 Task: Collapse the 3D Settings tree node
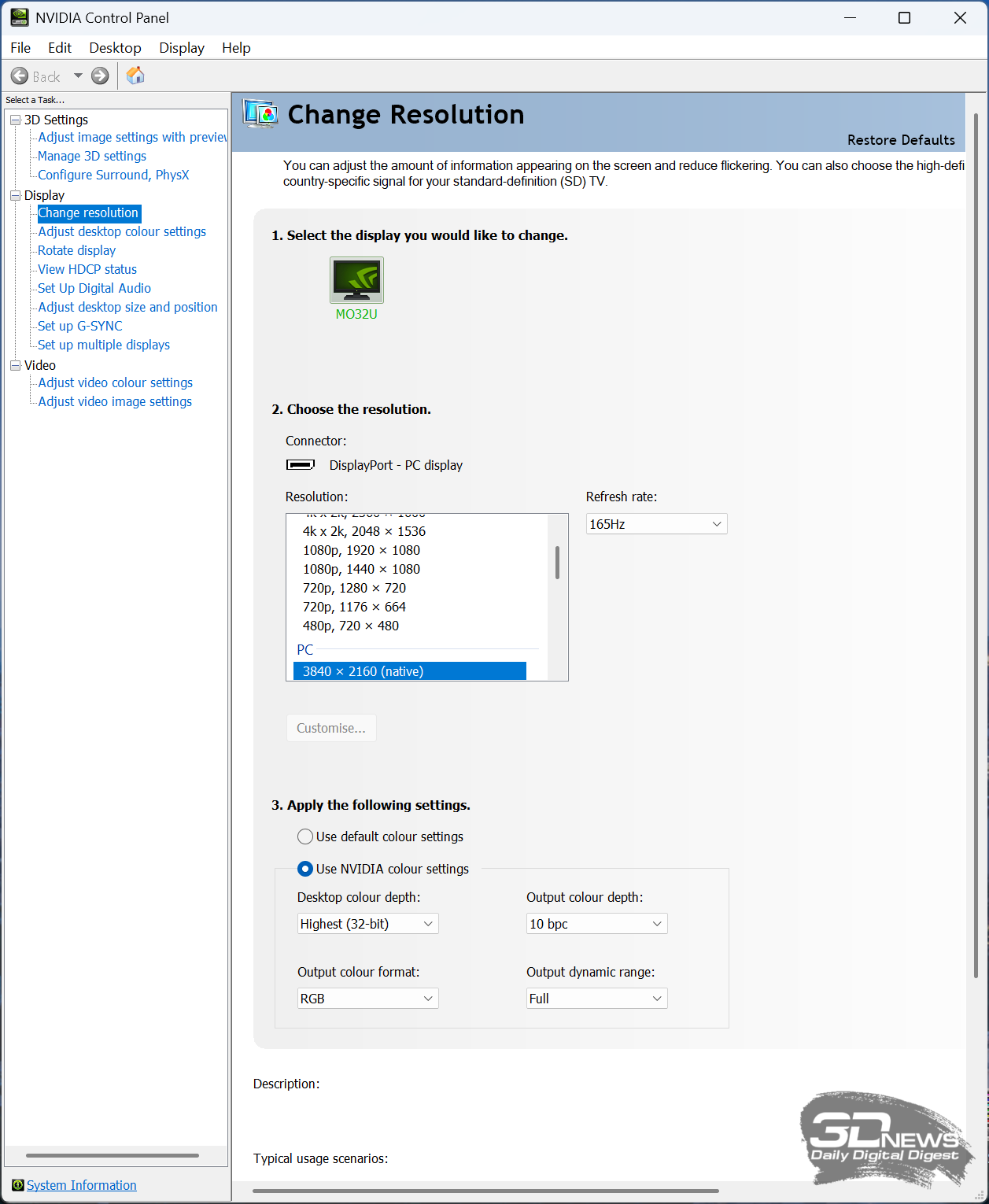tap(15, 120)
